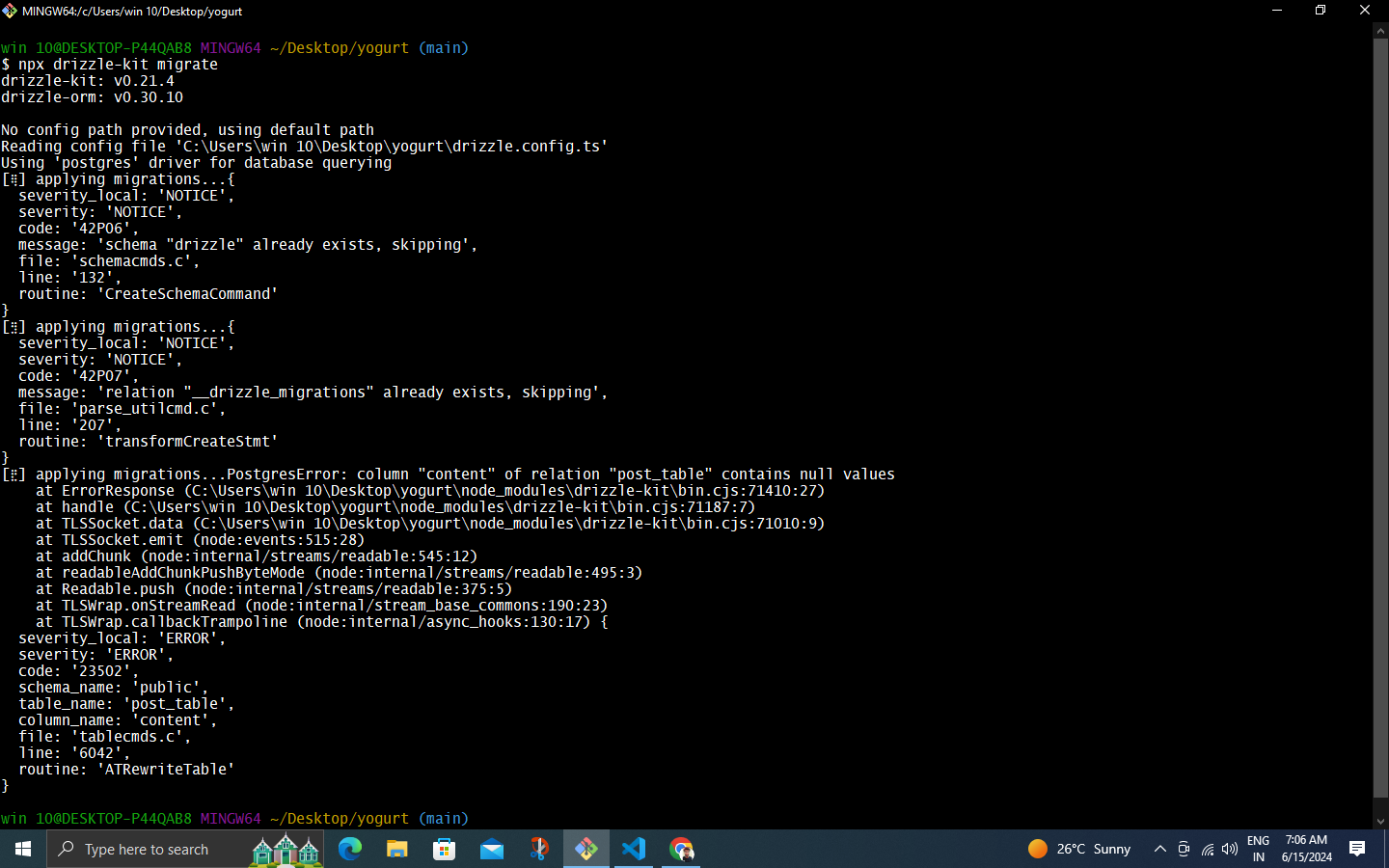This screenshot has width=1389, height=868.
Task: Click the 'at handle' stack trace line
Action: coord(395,507)
